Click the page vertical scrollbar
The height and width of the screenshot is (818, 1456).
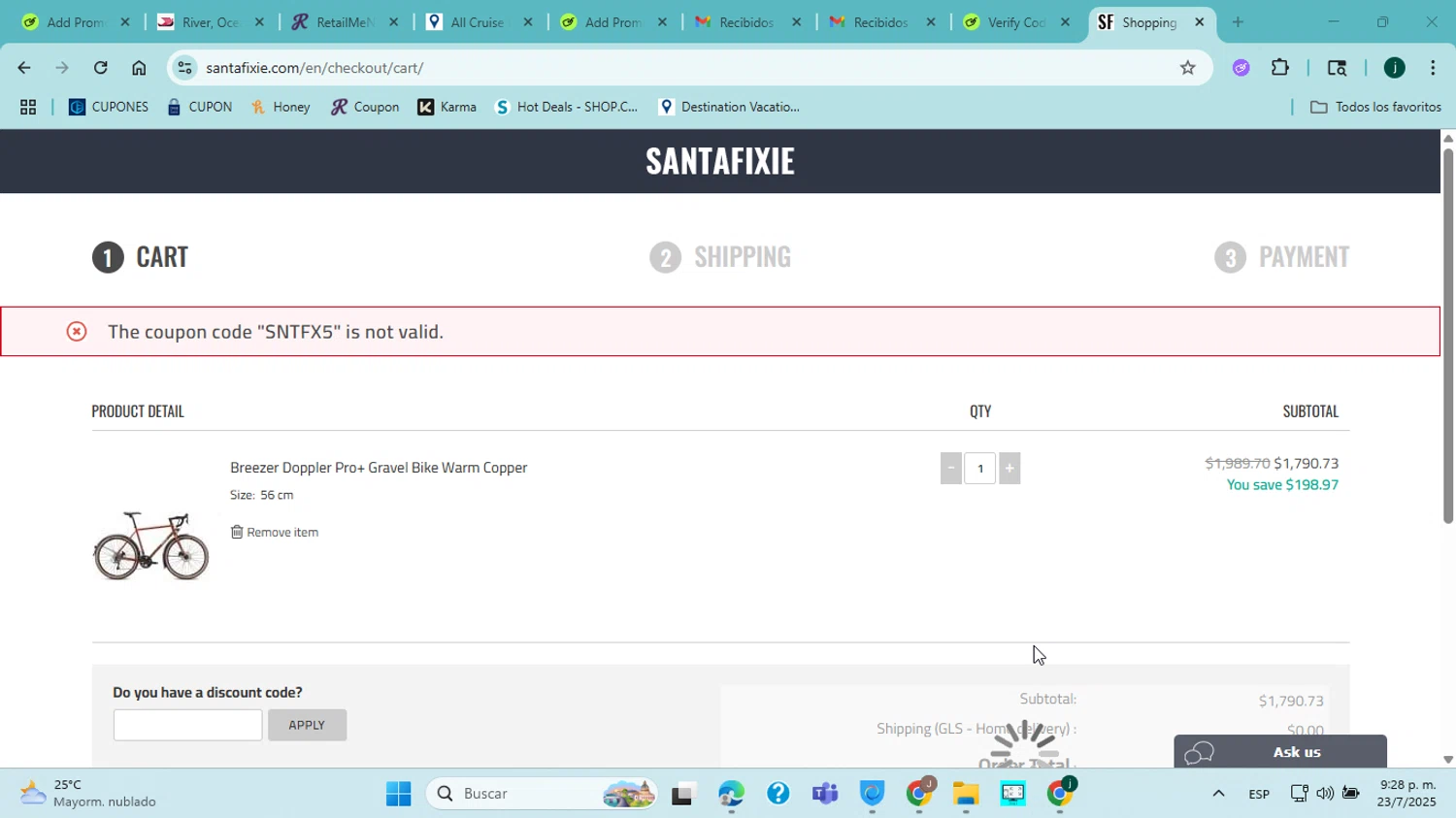click(x=1448, y=335)
